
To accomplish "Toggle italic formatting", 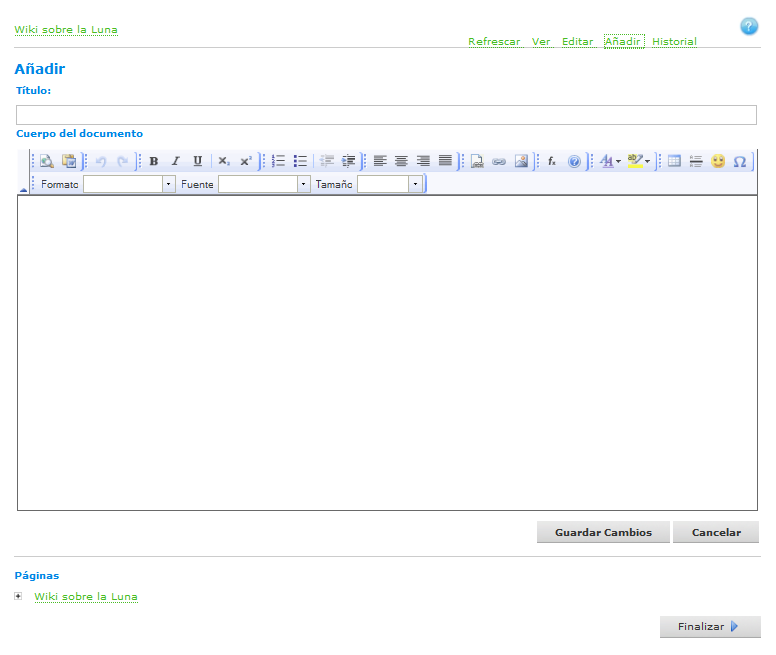I will (175, 161).
